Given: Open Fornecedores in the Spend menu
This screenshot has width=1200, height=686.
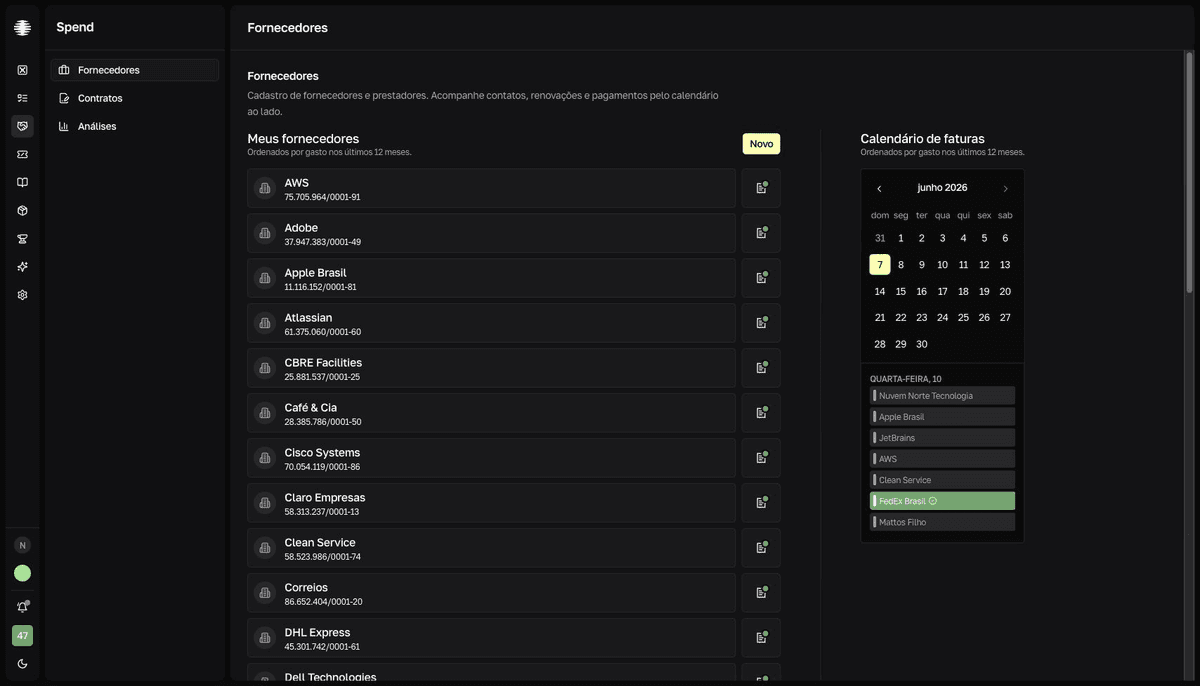Looking at the screenshot, I should coord(135,70).
